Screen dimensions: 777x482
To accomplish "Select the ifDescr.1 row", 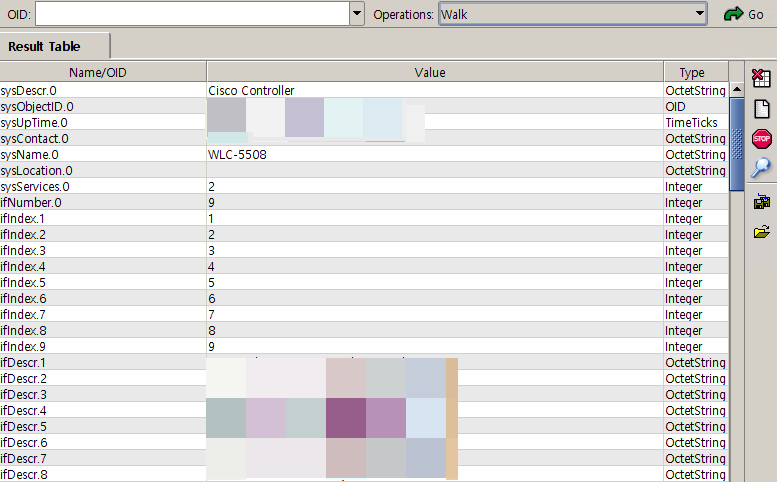I will point(364,363).
